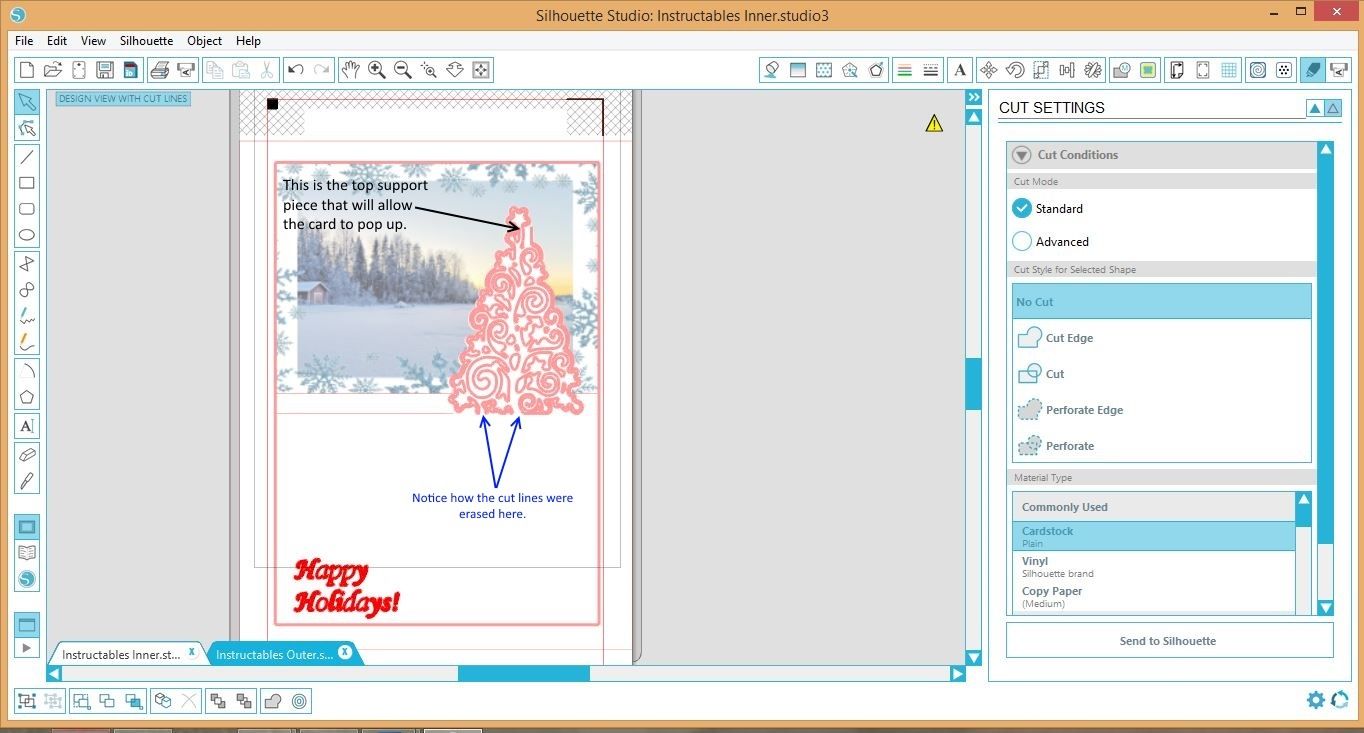Open the Fill Color swatch tool
Image resolution: width=1364 pixels, height=733 pixels.
(x=770, y=70)
